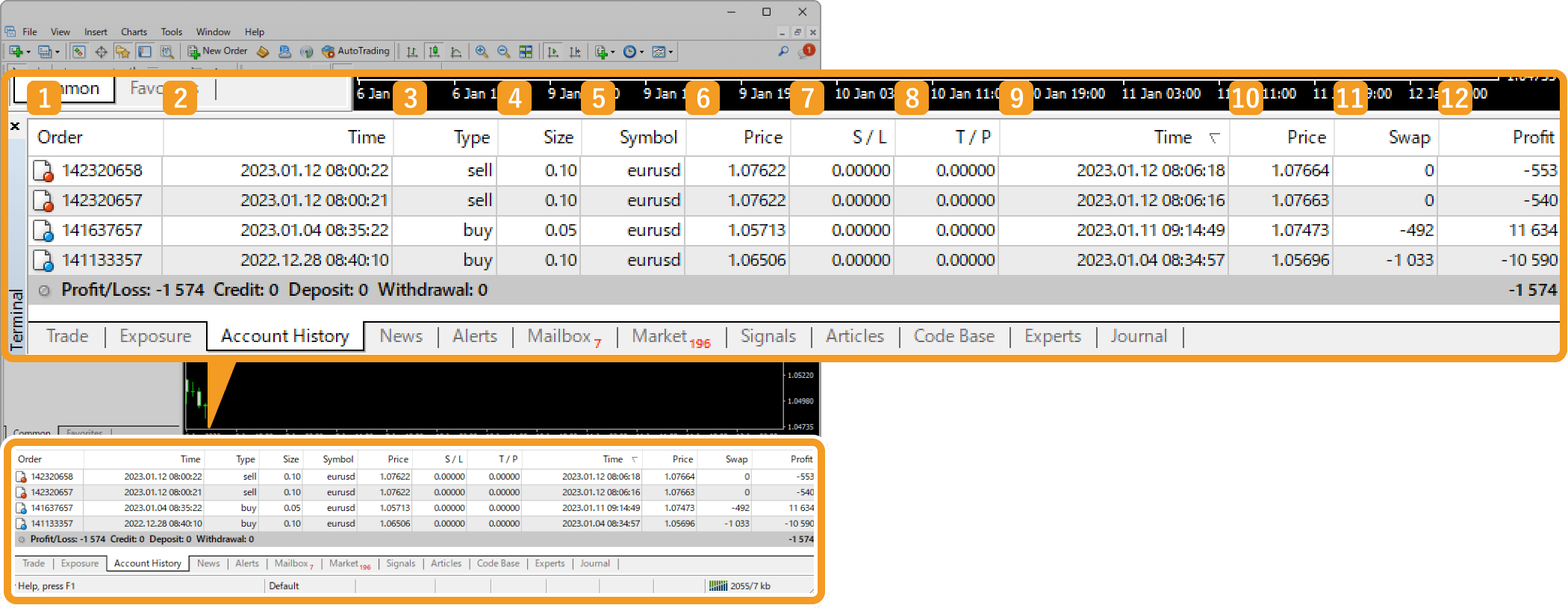This screenshot has height=608, width=1568.
Task: Toggle the AutoTrading button
Action: 355,52
